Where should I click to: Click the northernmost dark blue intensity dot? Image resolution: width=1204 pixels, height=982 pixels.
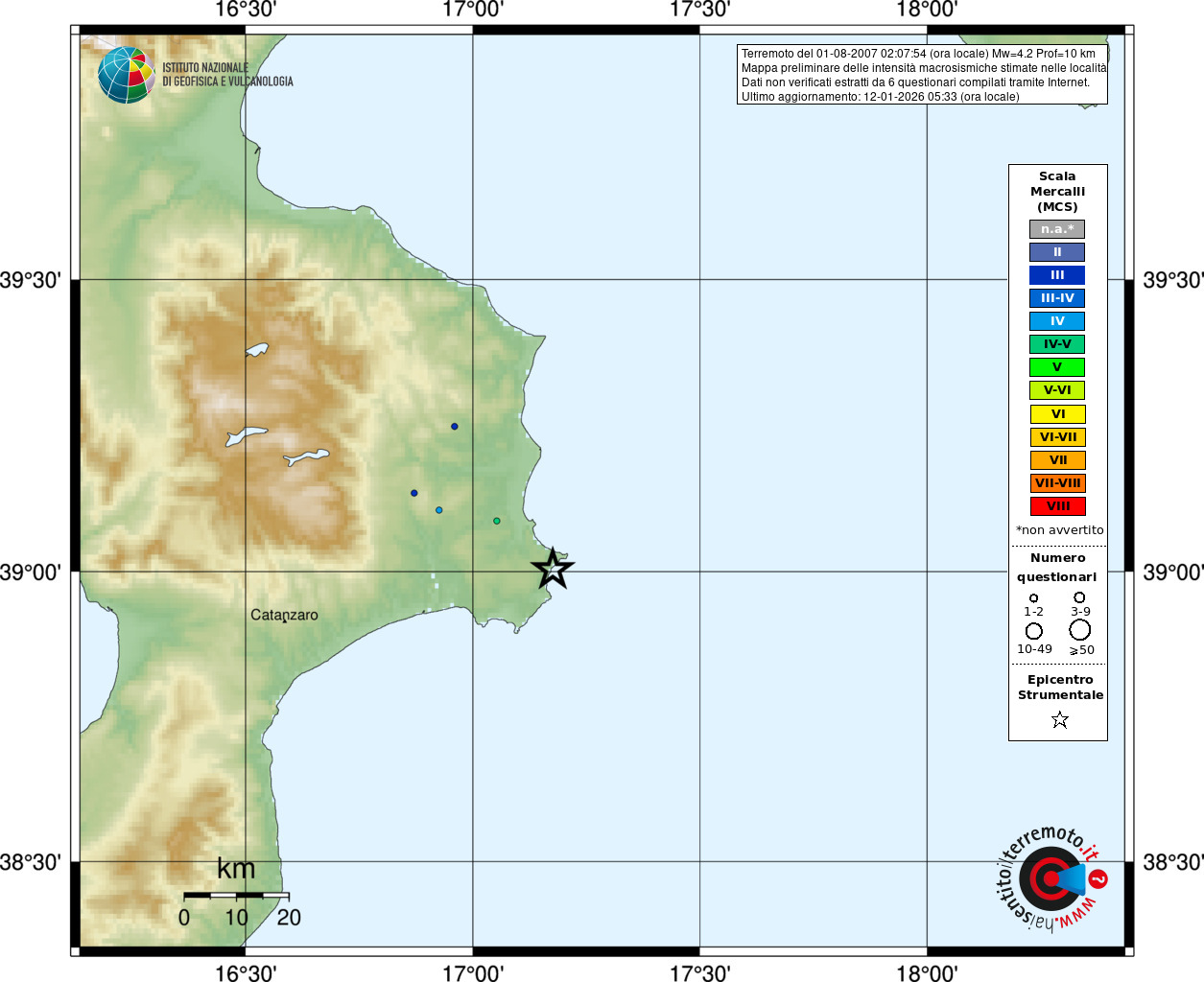pyautogui.click(x=455, y=427)
